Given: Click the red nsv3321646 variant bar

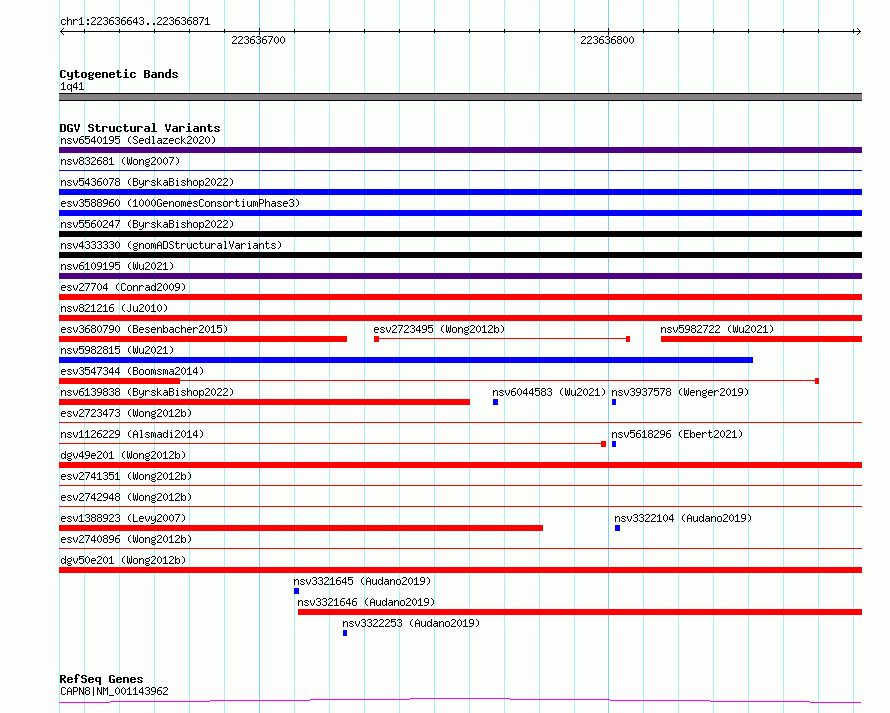Looking at the screenshot, I should 580,612.
